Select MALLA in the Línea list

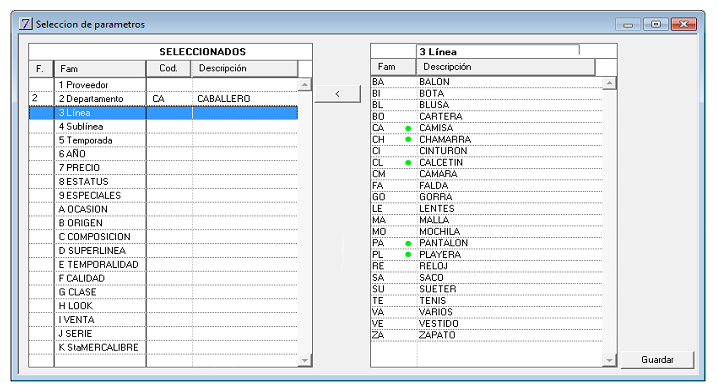[487, 220]
